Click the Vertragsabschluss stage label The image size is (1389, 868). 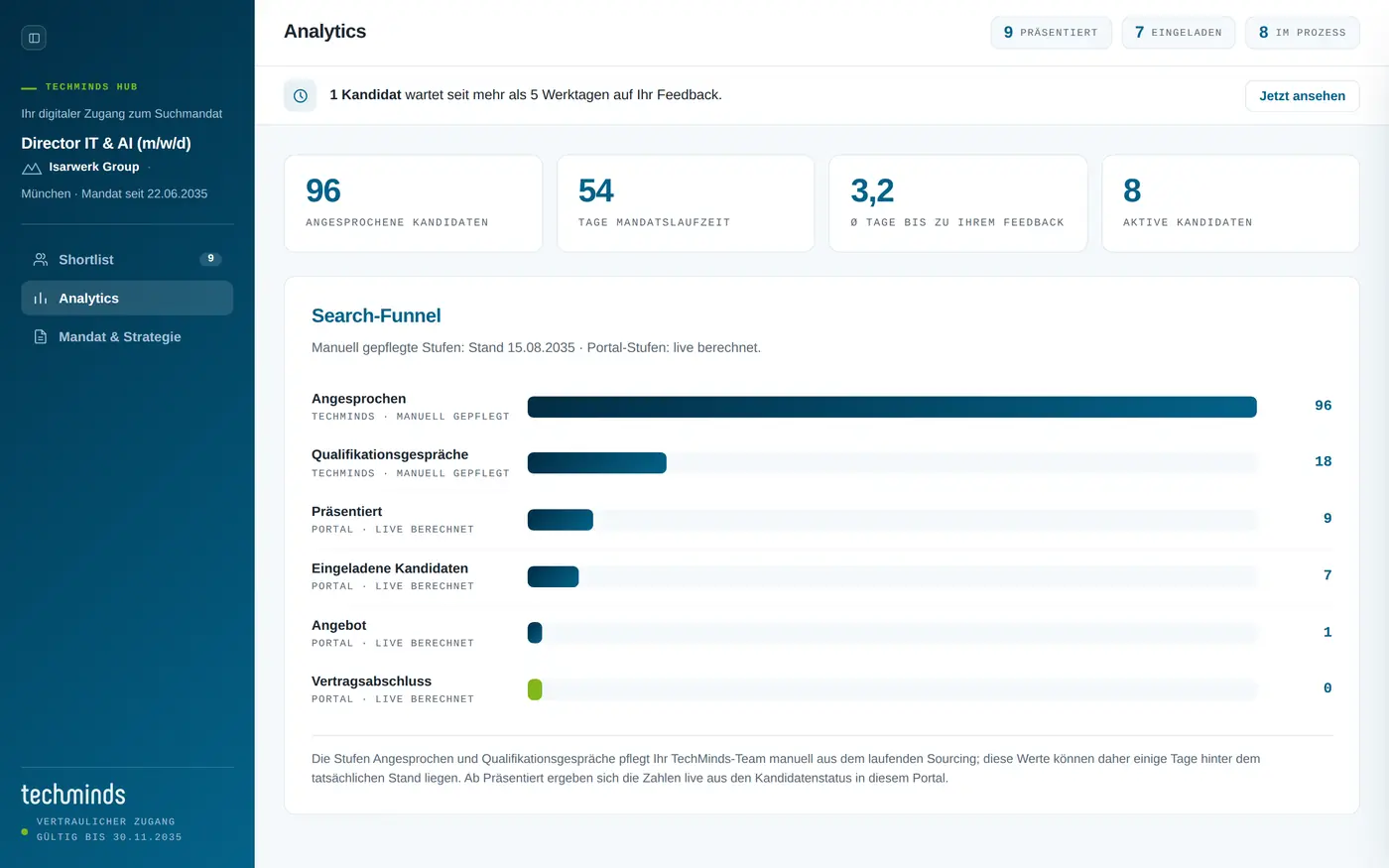pyautogui.click(x=371, y=682)
